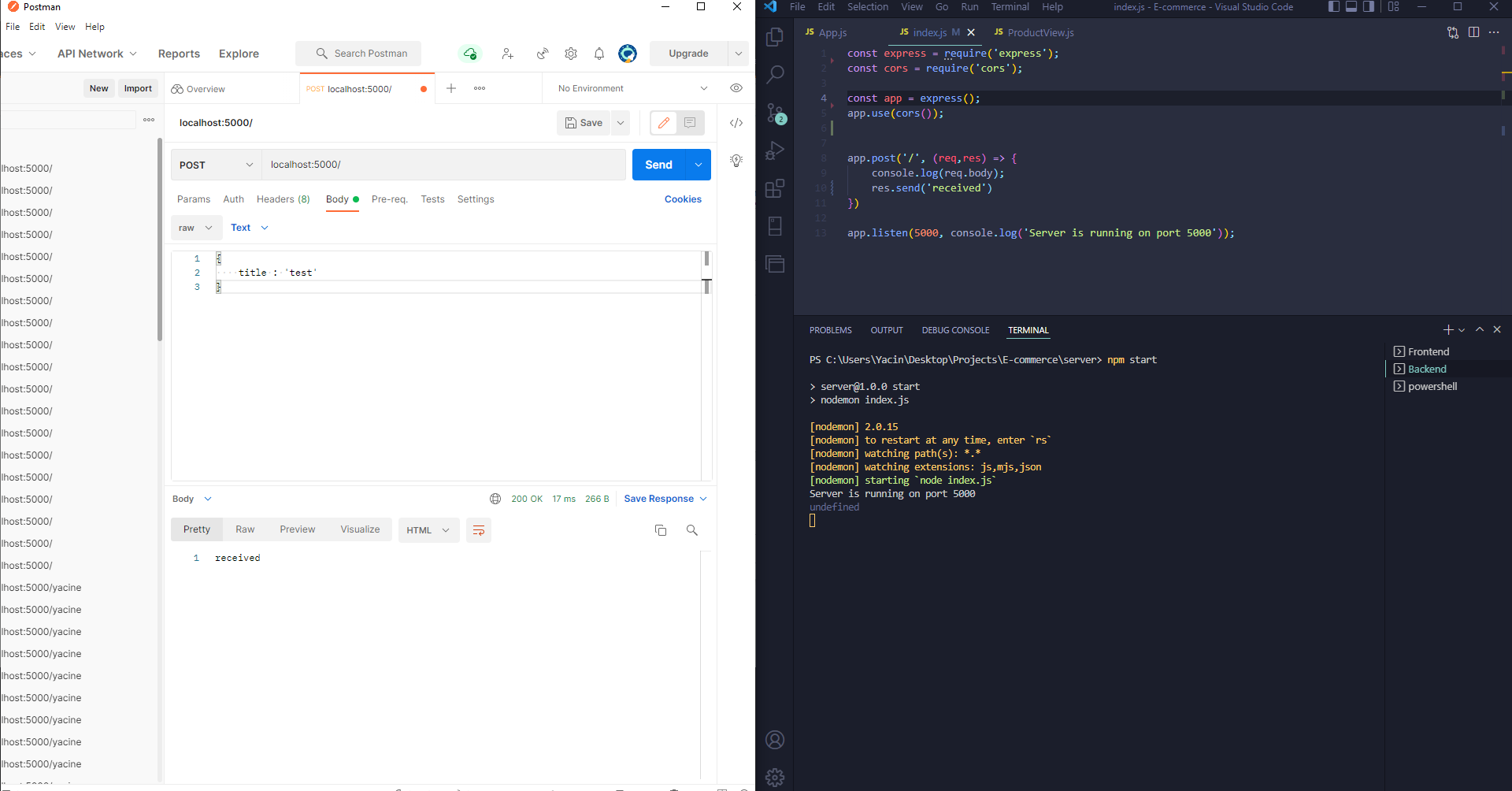Click open changes icon in VS Code editor
1512x791 pixels.
(1453, 32)
